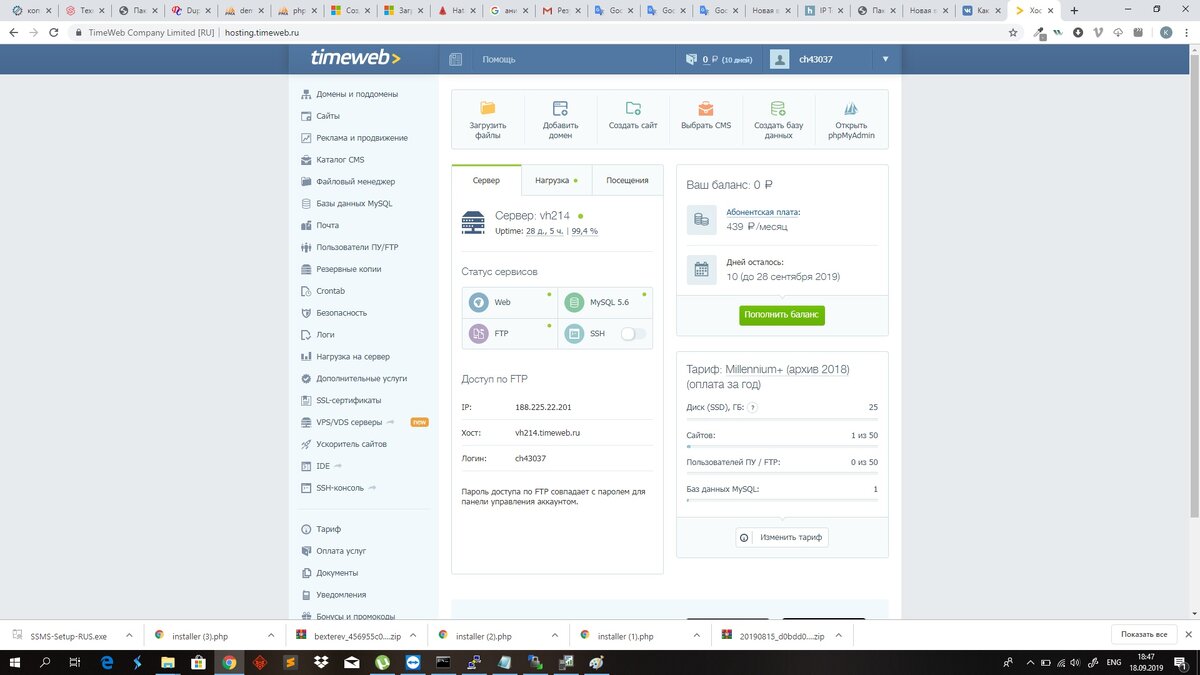Open Документы sidebar item
Image resolution: width=1200 pixels, height=675 pixels.
pos(337,573)
